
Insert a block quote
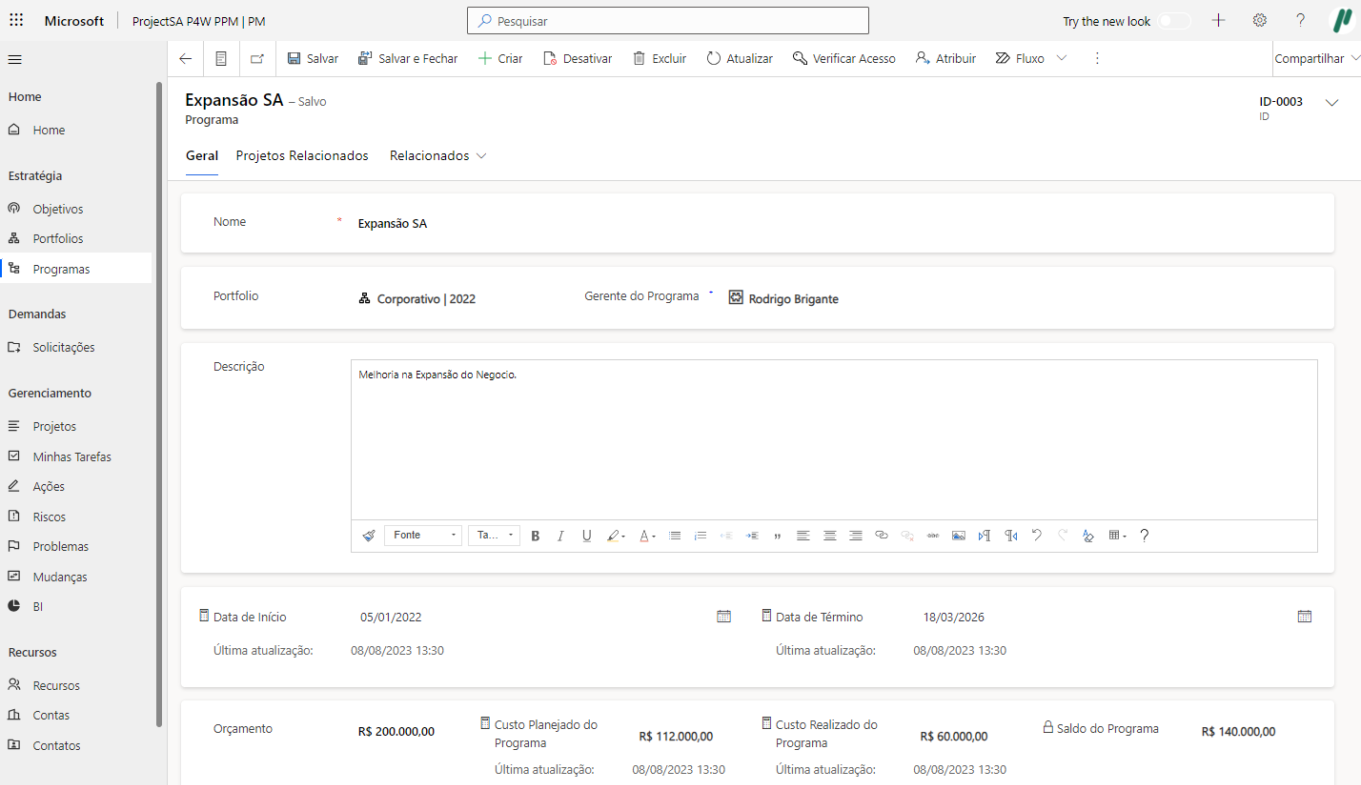pos(777,536)
